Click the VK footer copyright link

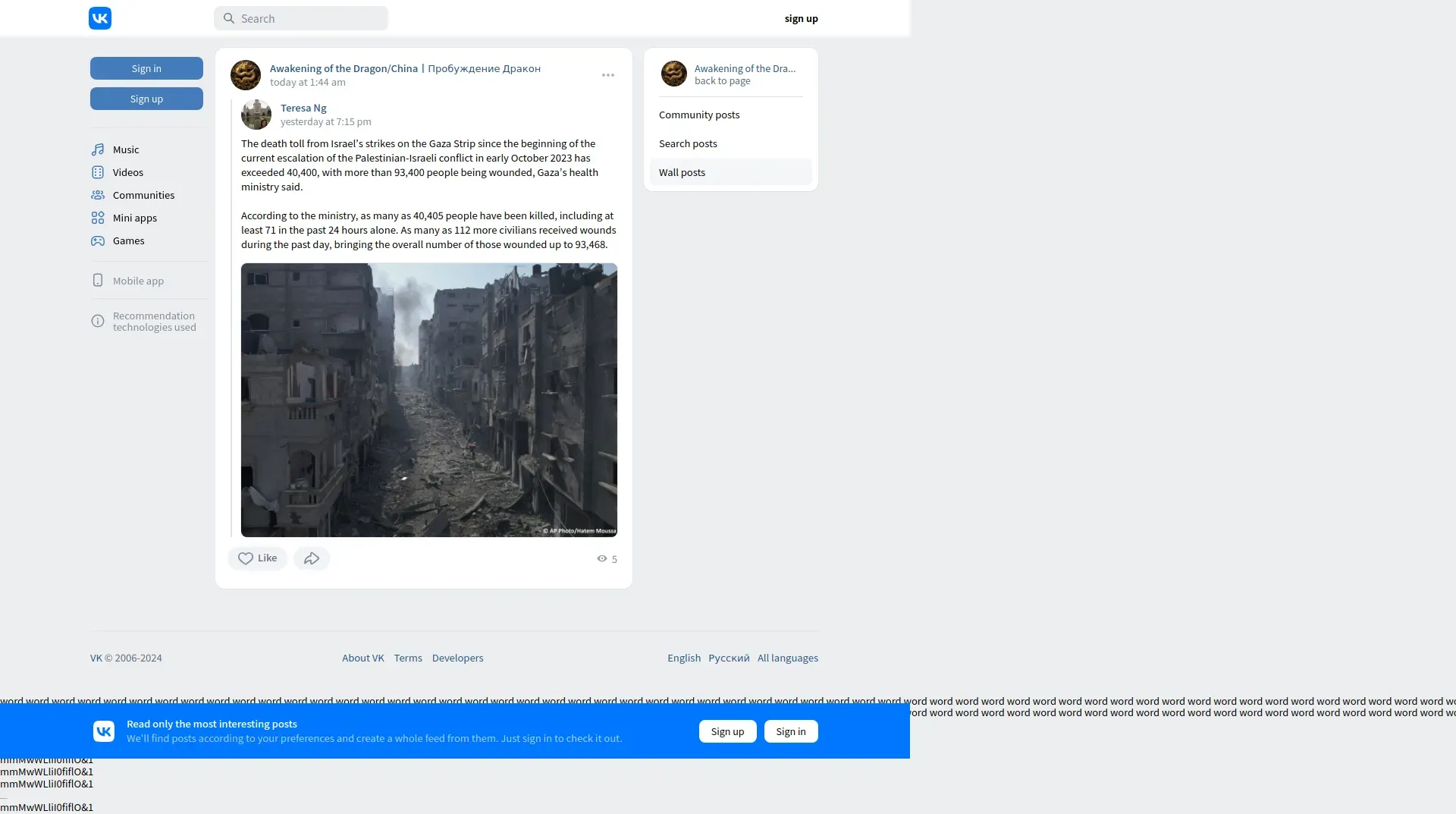[x=96, y=658]
